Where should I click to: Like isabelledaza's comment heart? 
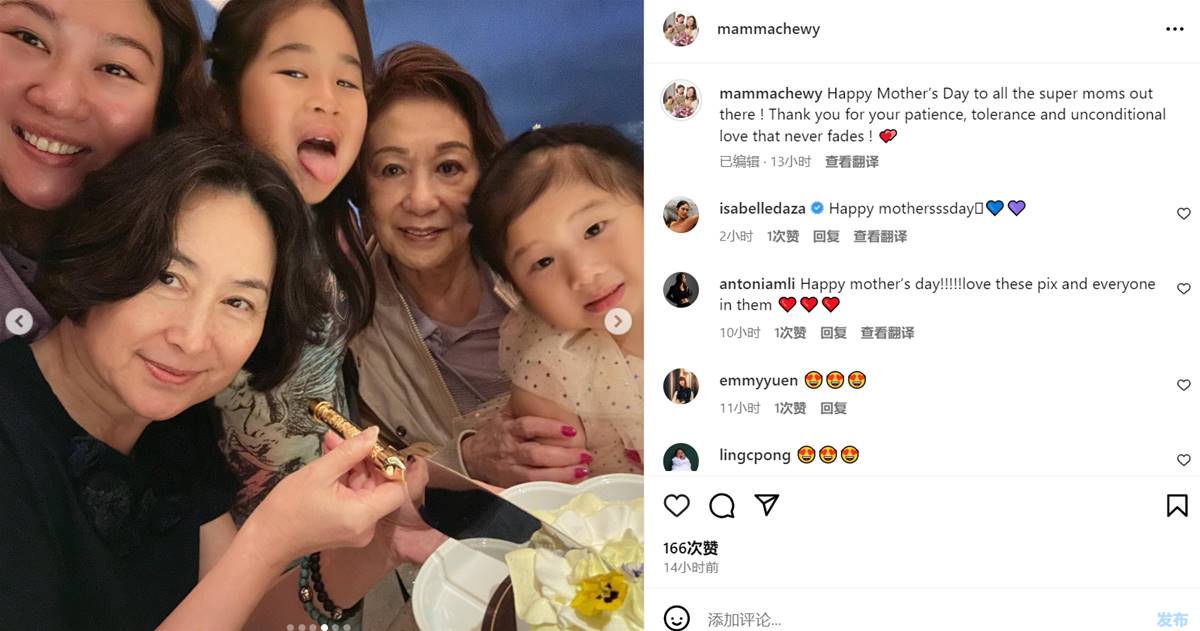pyautogui.click(x=1184, y=214)
